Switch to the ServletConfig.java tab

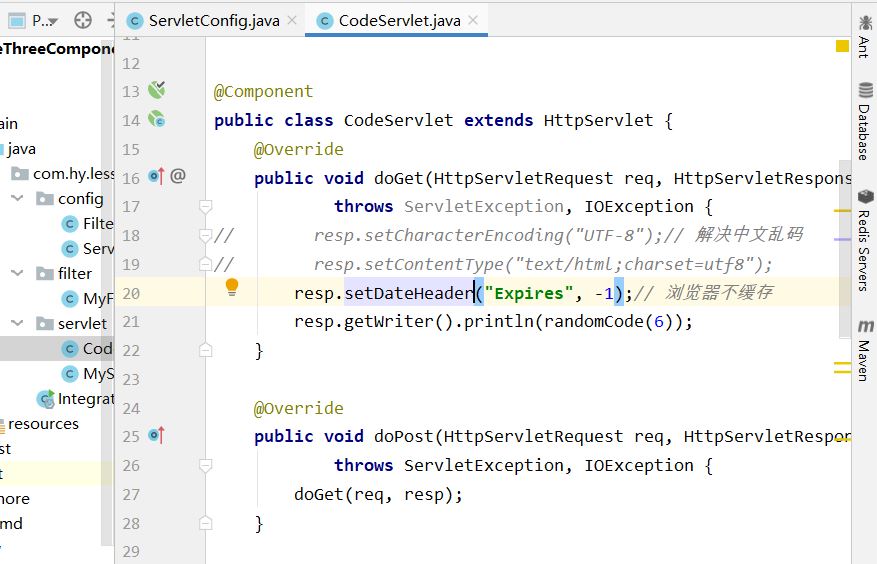pyautogui.click(x=213, y=21)
